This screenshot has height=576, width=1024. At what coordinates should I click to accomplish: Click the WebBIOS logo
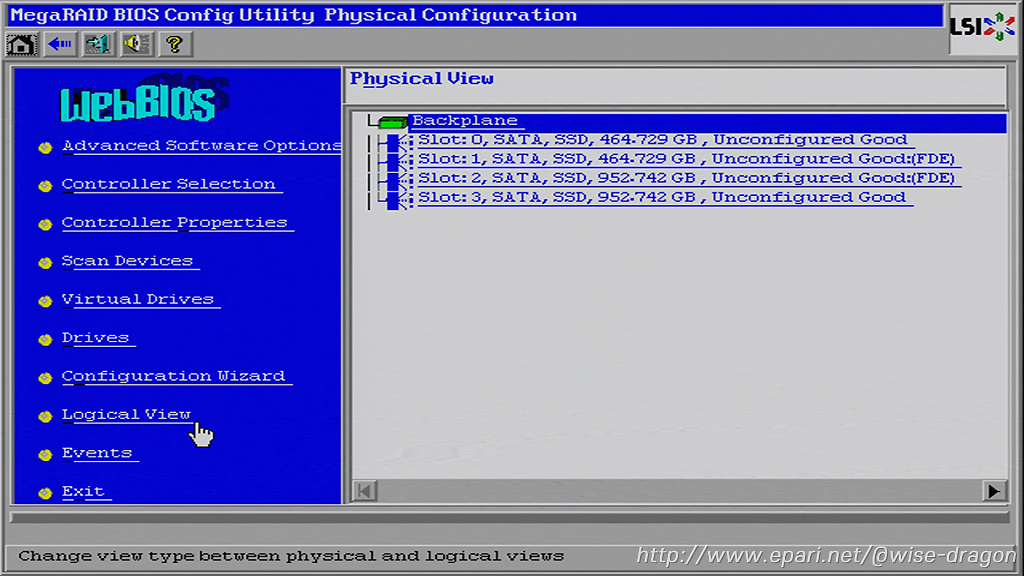pyautogui.click(x=144, y=99)
